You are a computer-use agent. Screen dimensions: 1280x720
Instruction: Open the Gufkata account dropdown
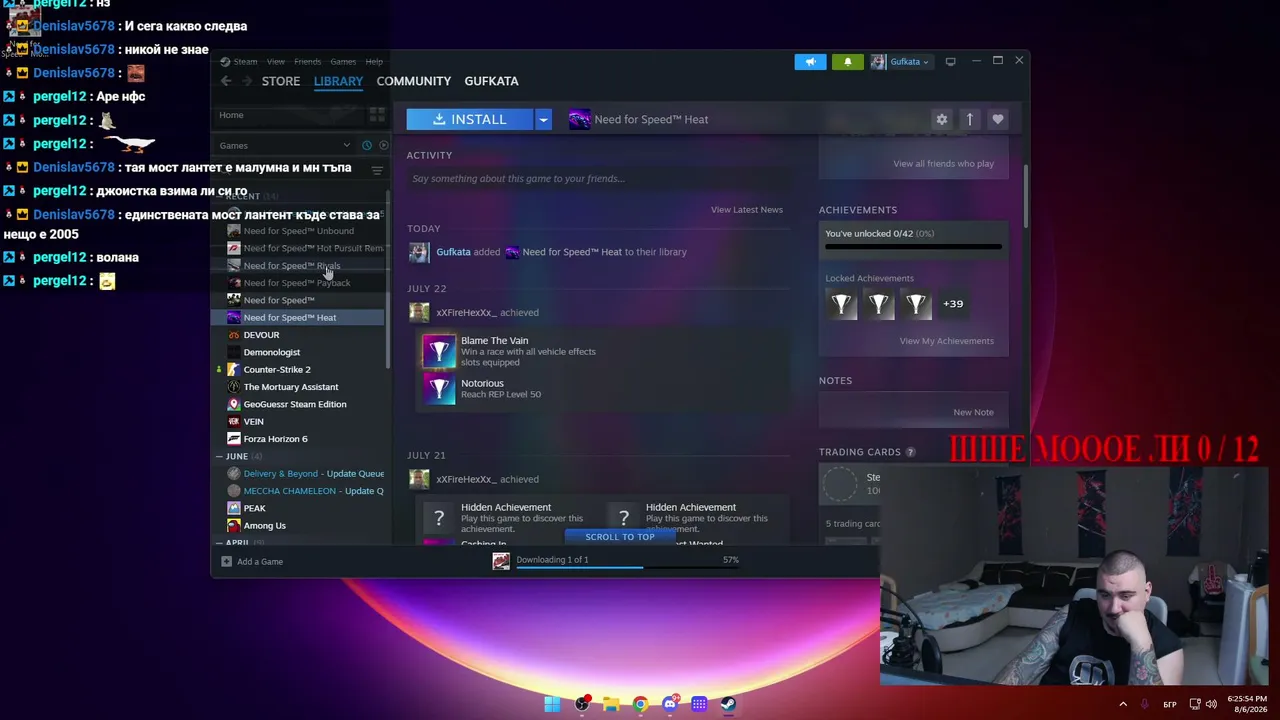[900, 61]
